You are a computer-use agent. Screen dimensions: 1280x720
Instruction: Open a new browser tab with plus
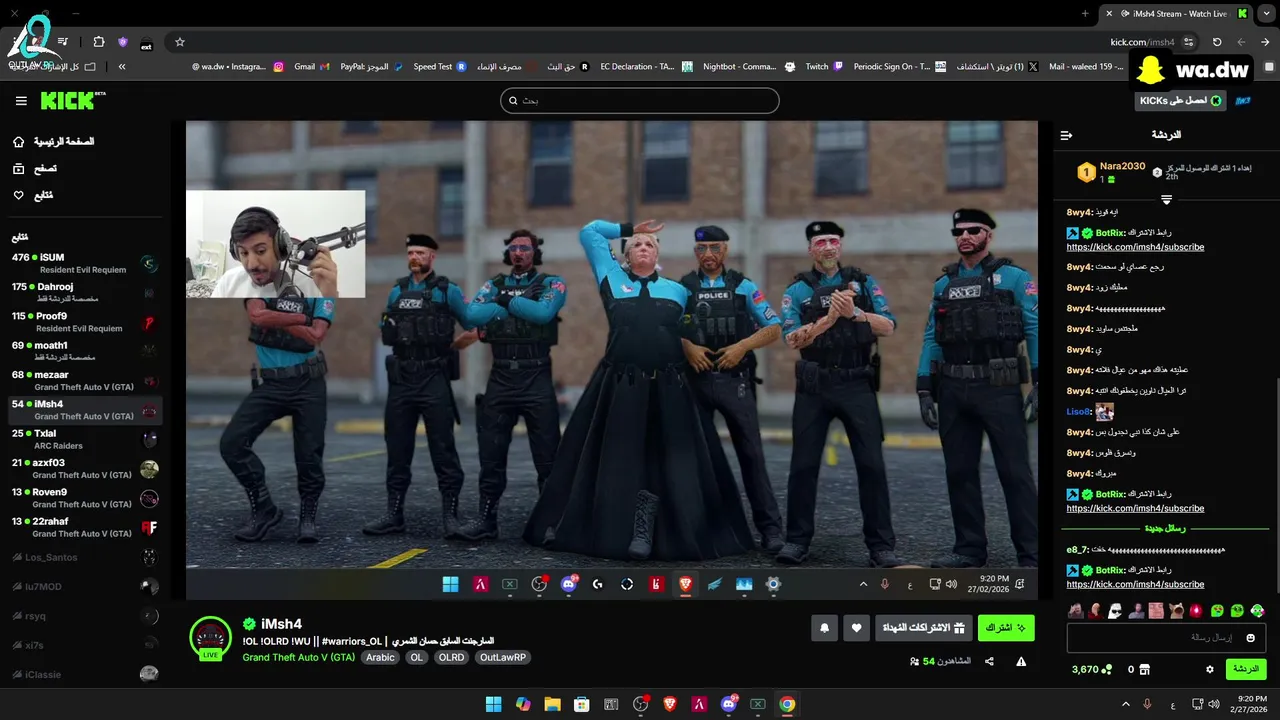pos(1085,14)
